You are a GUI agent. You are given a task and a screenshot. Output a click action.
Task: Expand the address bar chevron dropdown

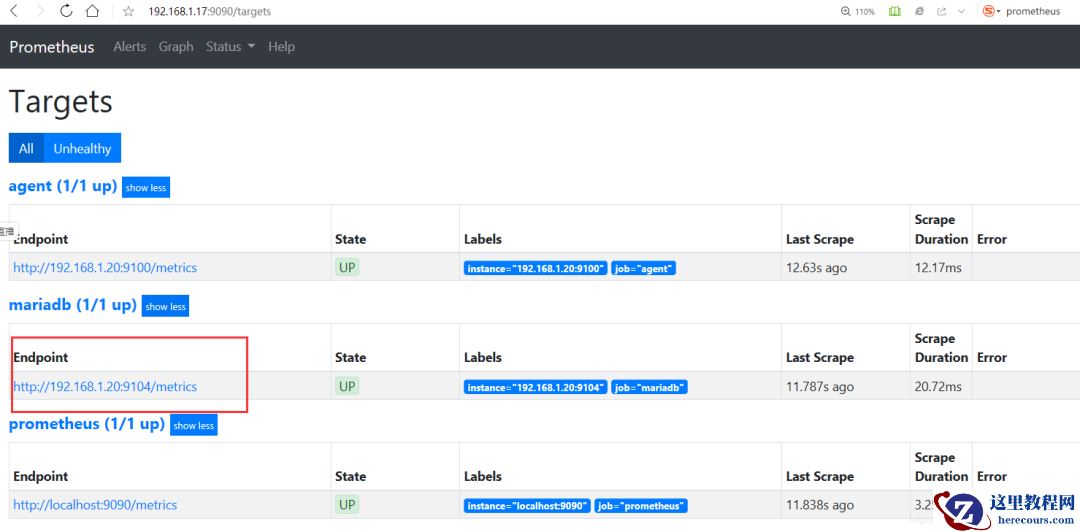pos(962,12)
